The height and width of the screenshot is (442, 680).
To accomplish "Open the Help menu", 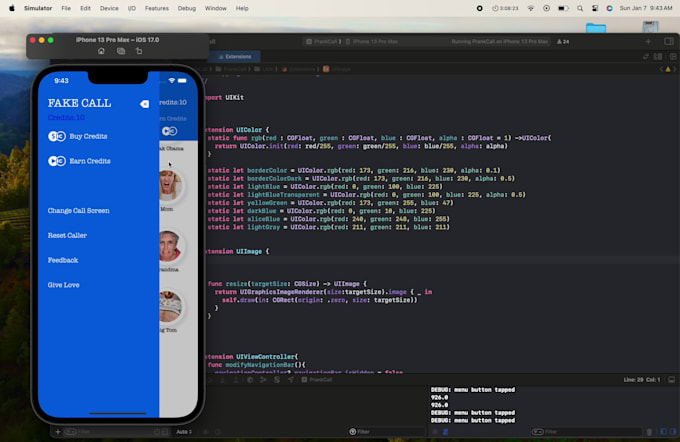I will pyautogui.click(x=242, y=8).
